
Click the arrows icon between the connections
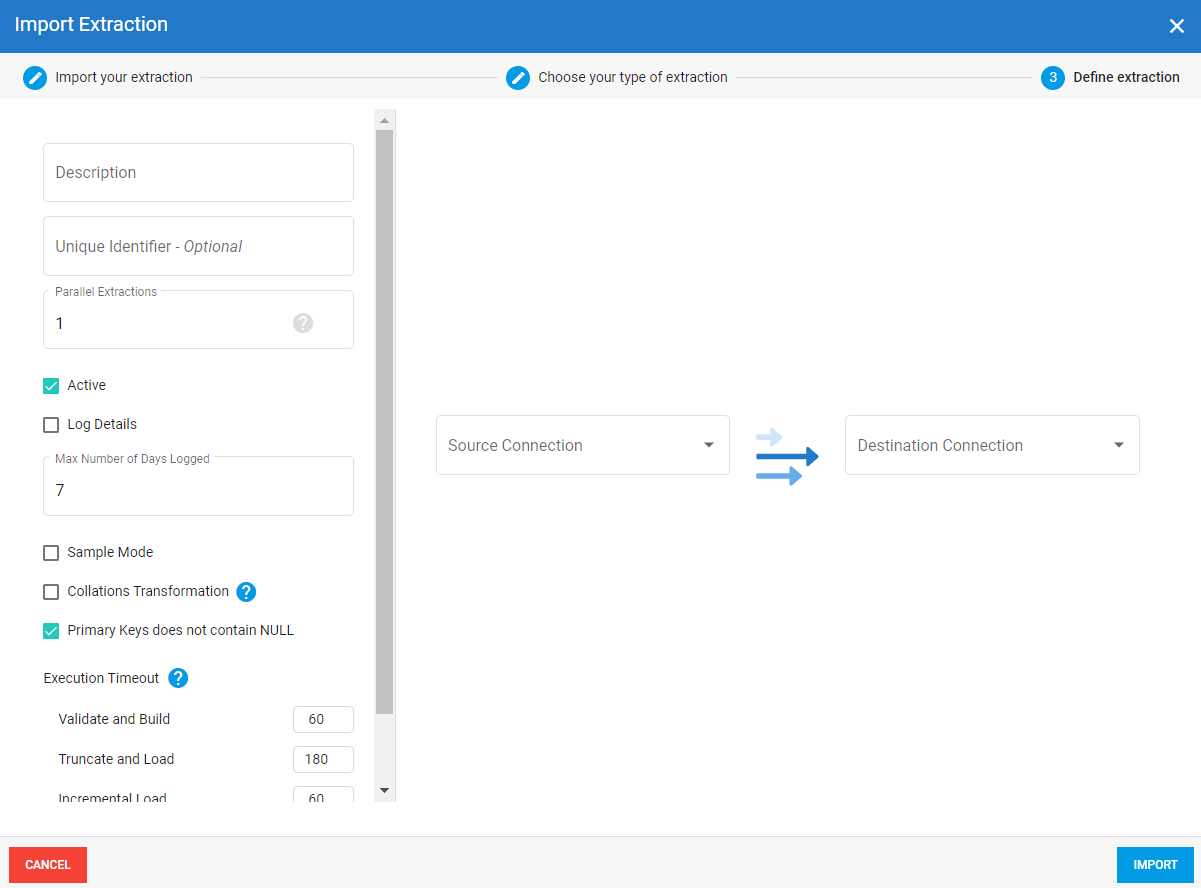point(787,456)
